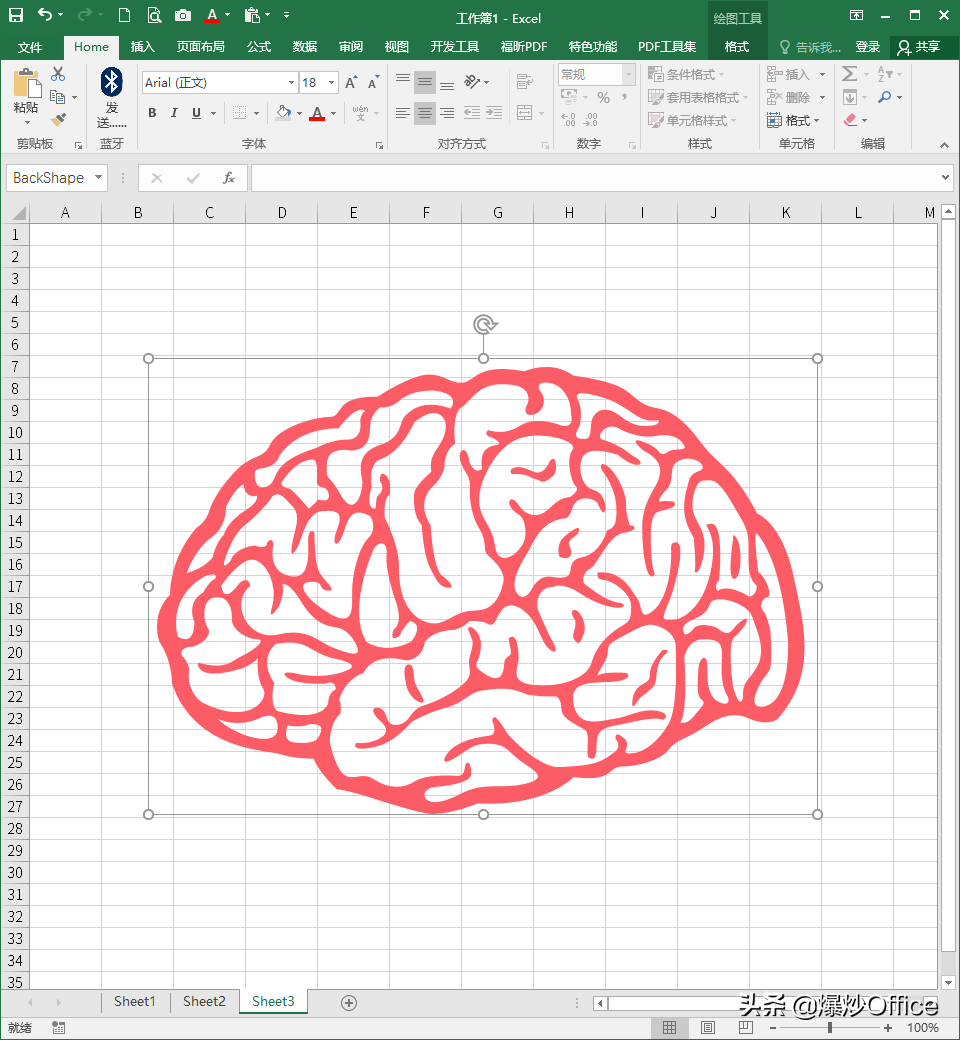Click the Format Painter brush icon
The height and width of the screenshot is (1040, 960).
58,119
